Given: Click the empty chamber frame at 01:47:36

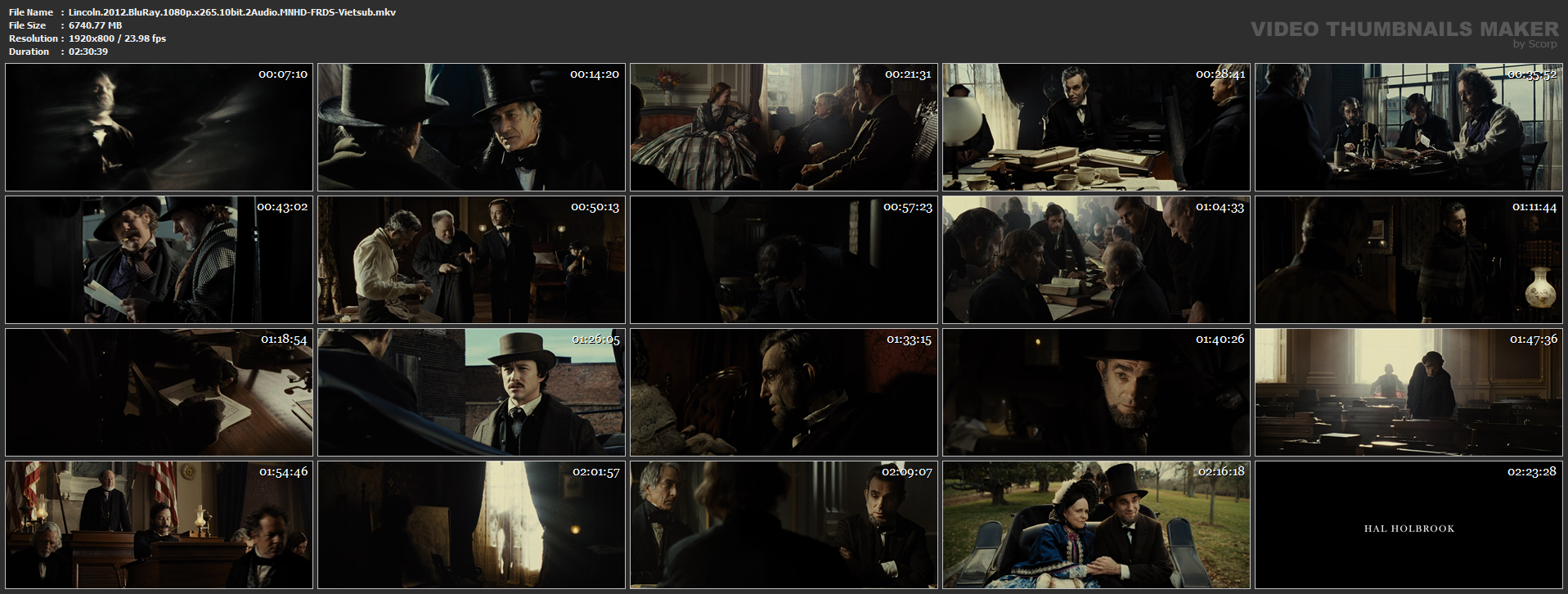Looking at the screenshot, I should tap(1409, 393).
